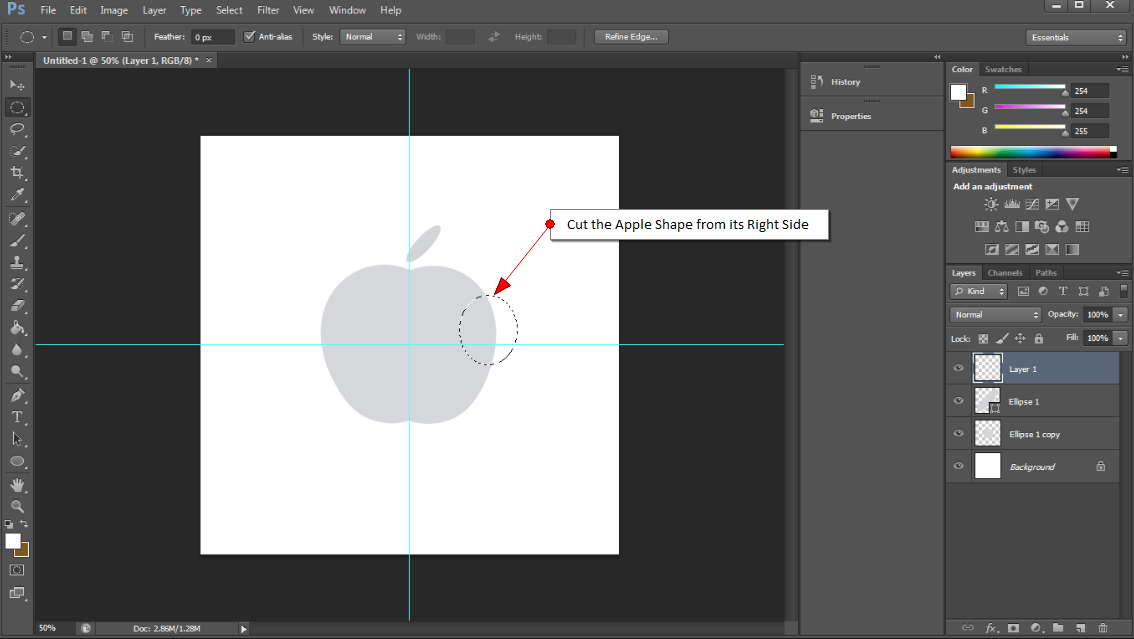
Task: Toggle visibility of the Background layer
Action: coord(958,465)
